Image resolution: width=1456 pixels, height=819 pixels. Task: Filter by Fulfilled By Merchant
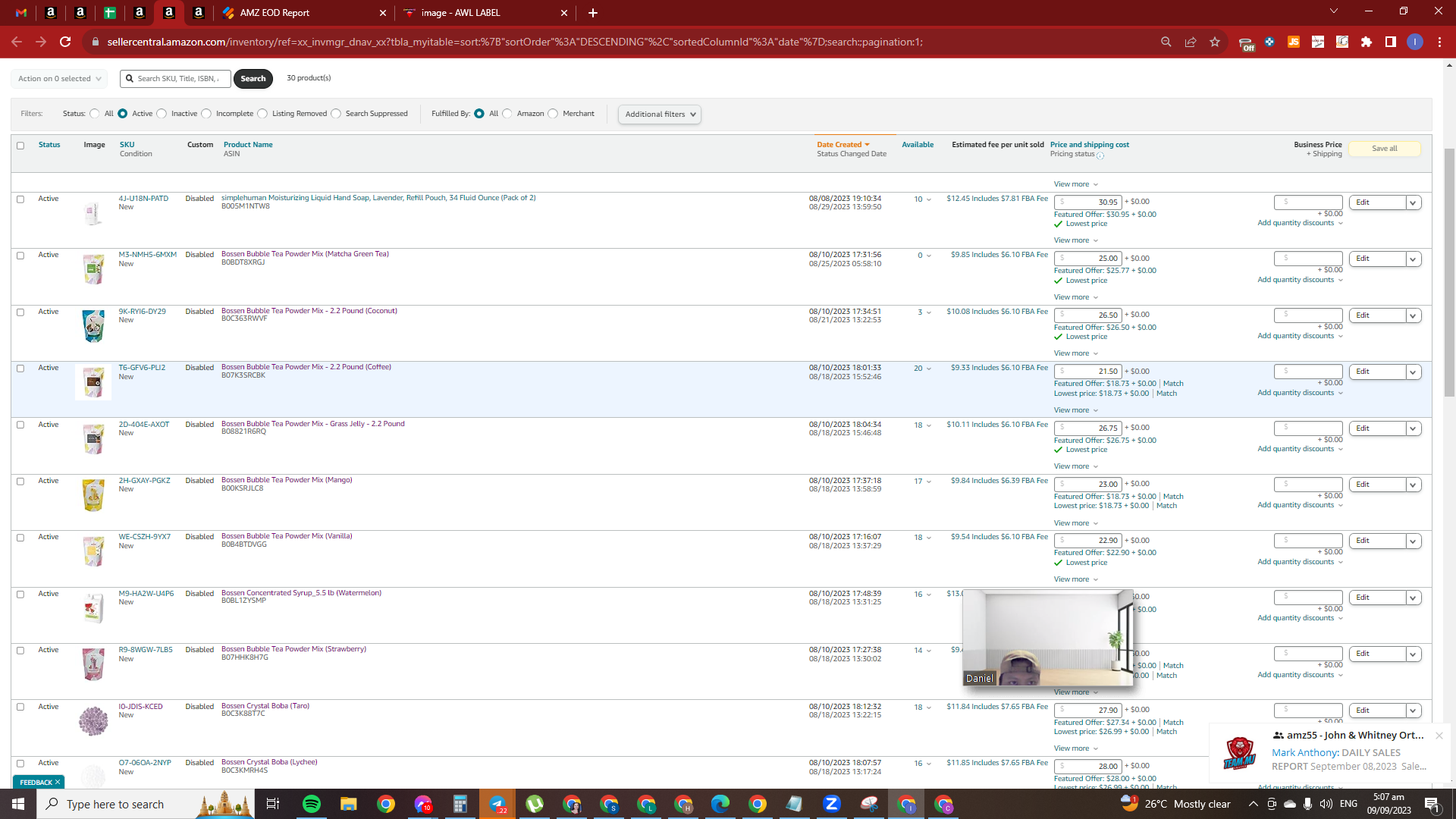(553, 114)
